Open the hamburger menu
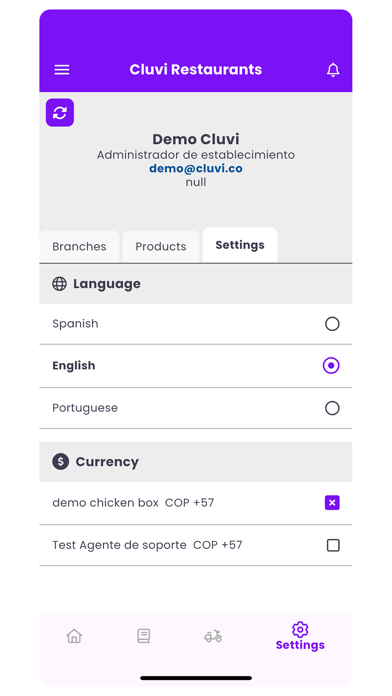Image resolution: width=392 pixels, height=696 pixels. tap(62, 70)
